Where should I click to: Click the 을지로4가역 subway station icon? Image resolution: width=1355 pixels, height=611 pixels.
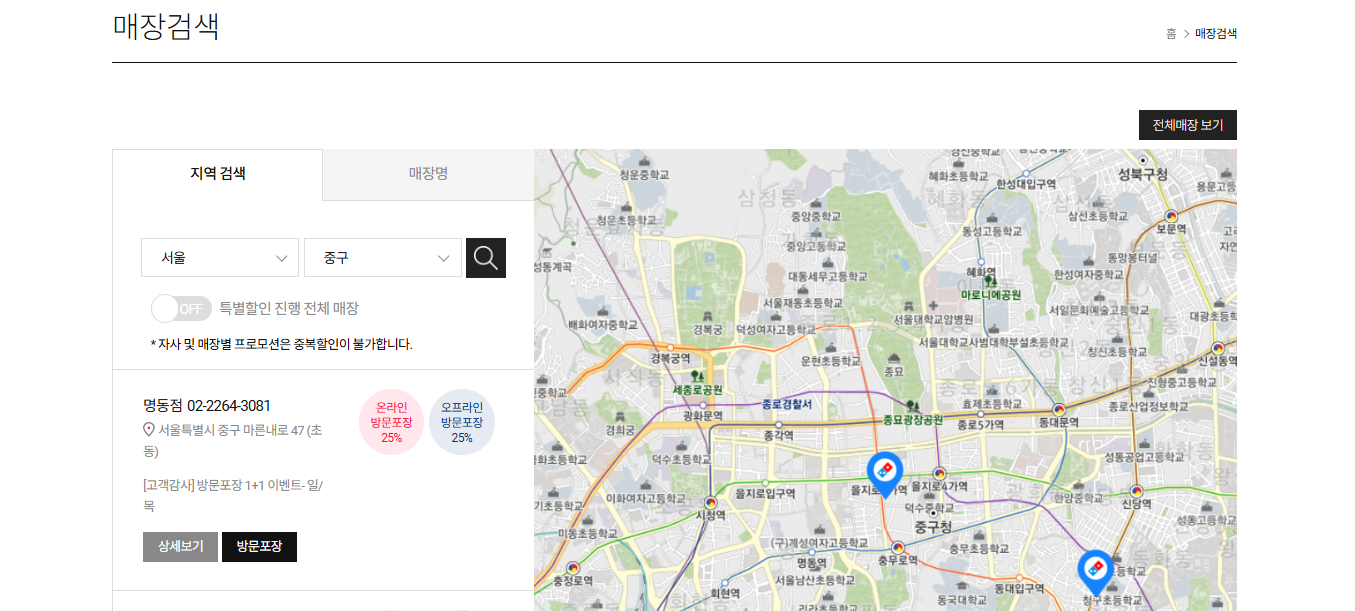939,473
